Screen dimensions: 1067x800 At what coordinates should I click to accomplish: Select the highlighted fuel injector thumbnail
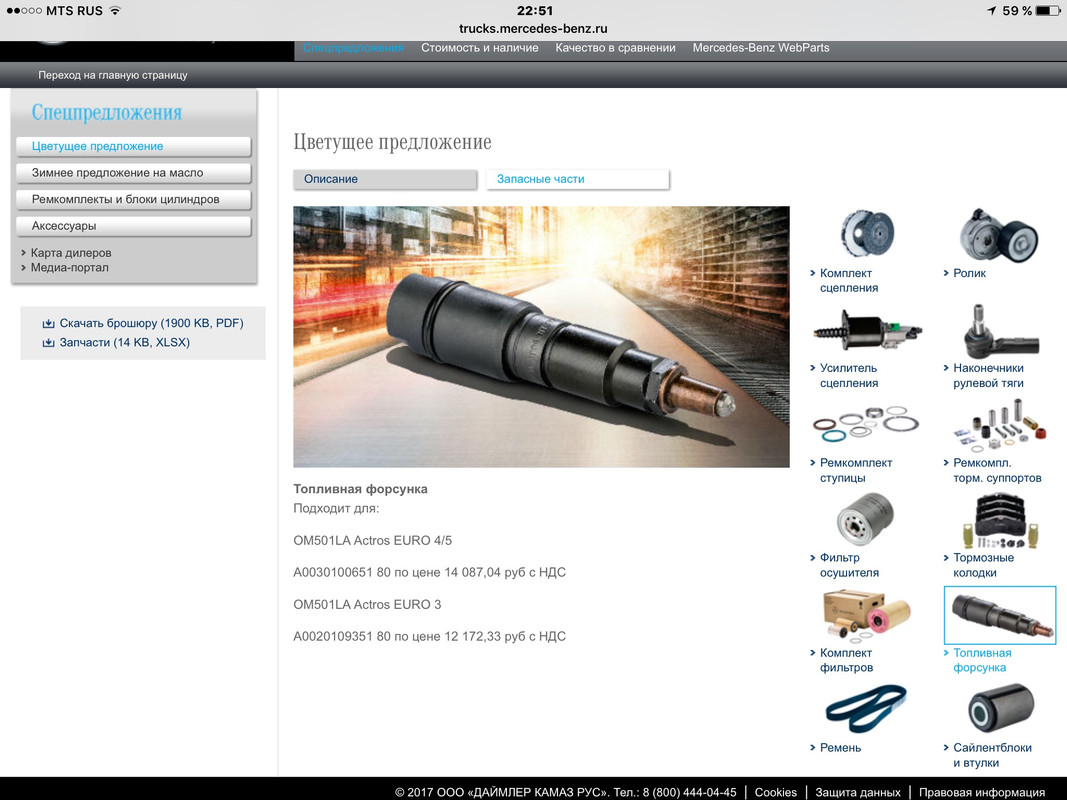pyautogui.click(x=1000, y=615)
